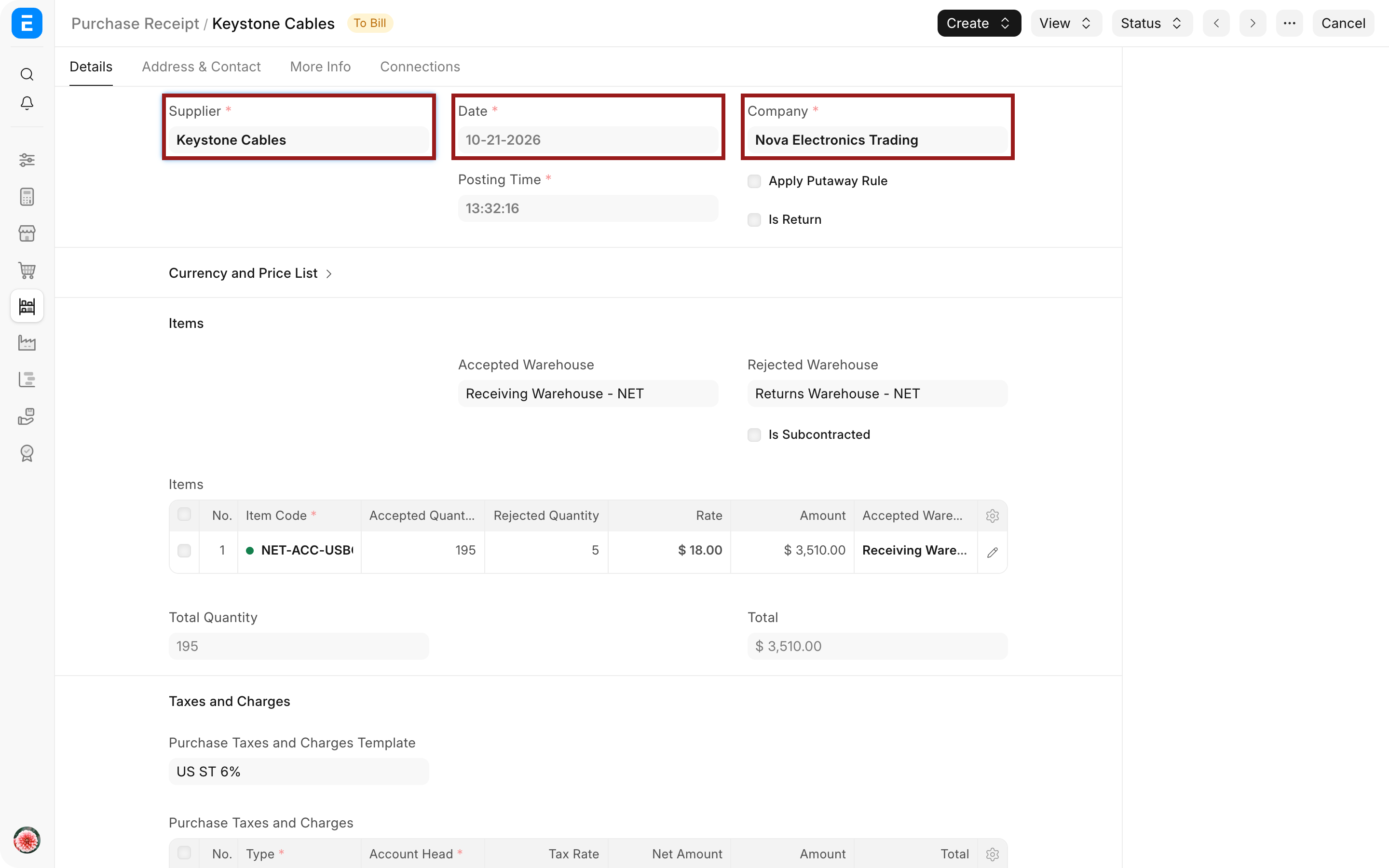Open the storefront selling icon in sidebar

[27, 233]
